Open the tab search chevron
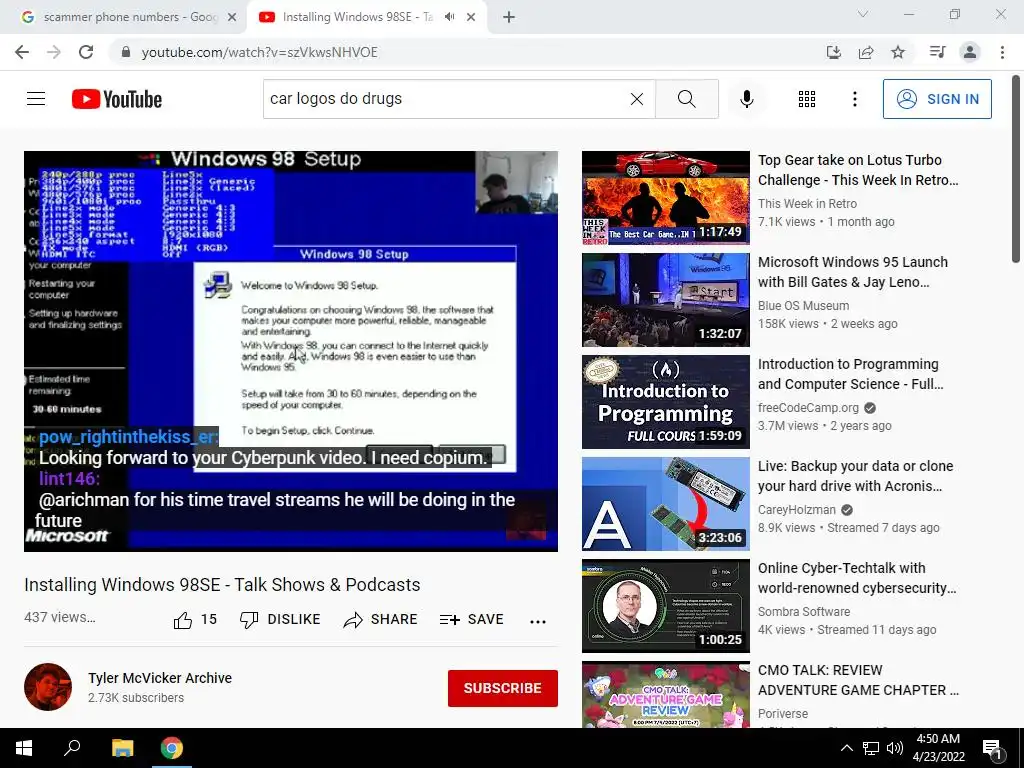The height and width of the screenshot is (768, 1024). (863, 14)
